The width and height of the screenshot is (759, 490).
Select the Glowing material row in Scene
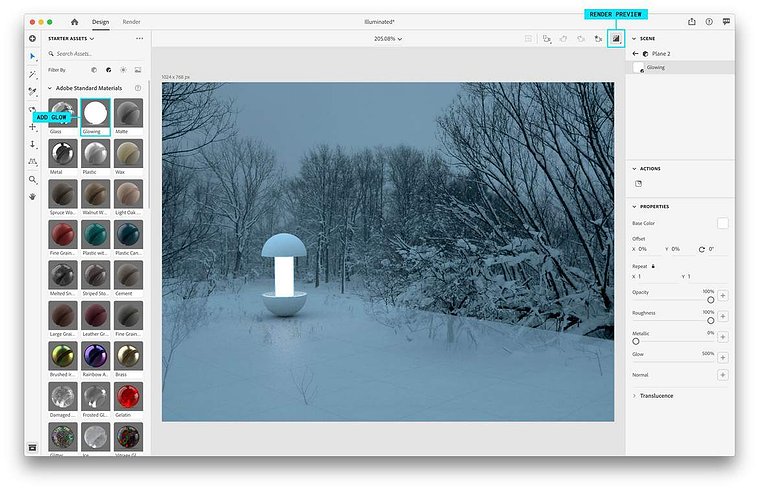pyautogui.click(x=680, y=67)
